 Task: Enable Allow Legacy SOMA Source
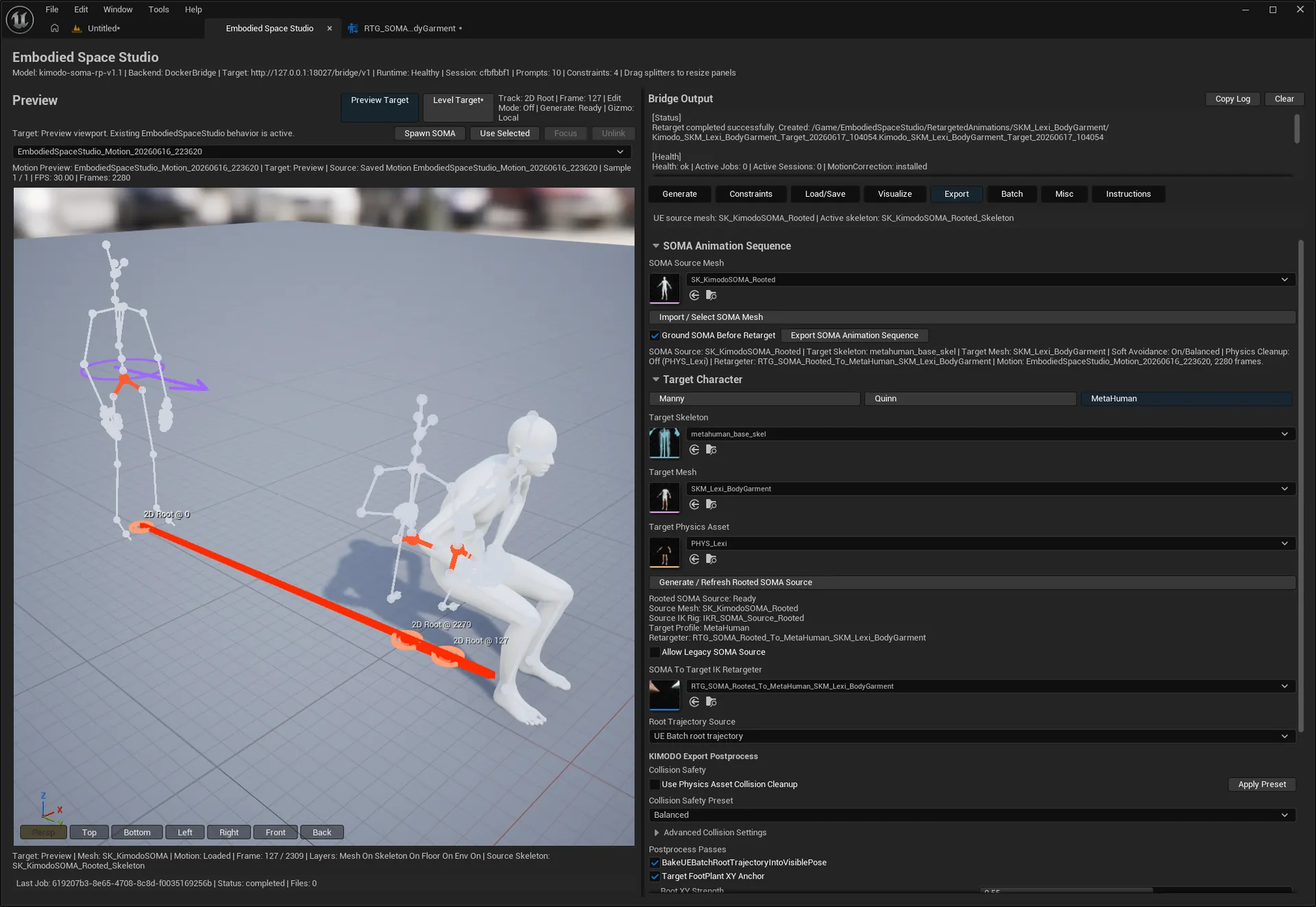[x=655, y=653]
